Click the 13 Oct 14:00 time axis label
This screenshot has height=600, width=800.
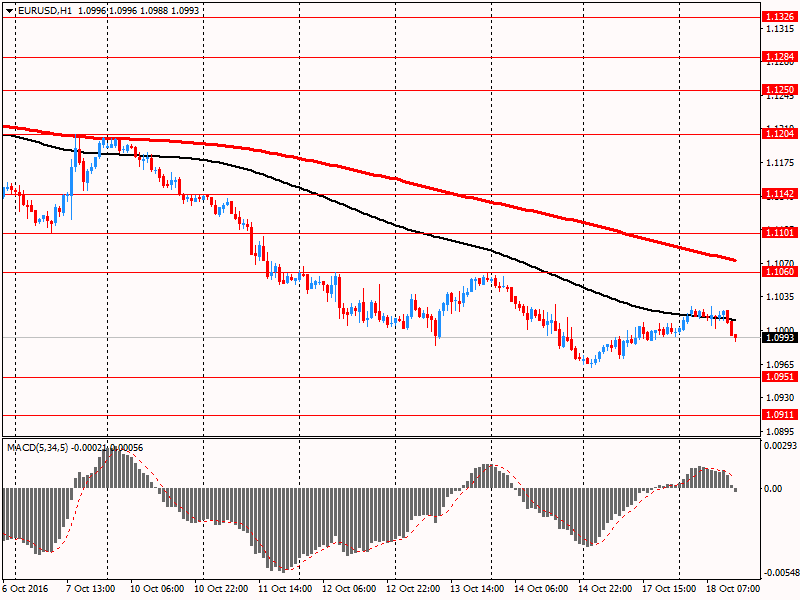coord(478,589)
